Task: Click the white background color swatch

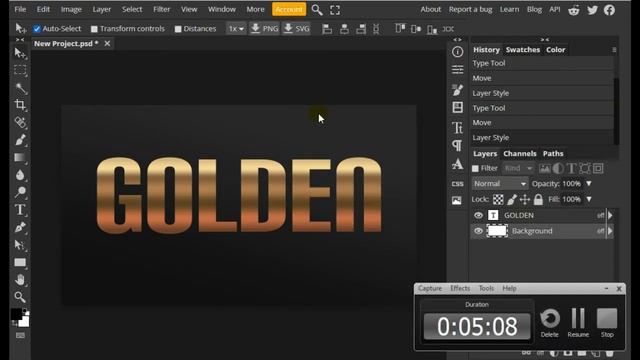Action: 24,322
